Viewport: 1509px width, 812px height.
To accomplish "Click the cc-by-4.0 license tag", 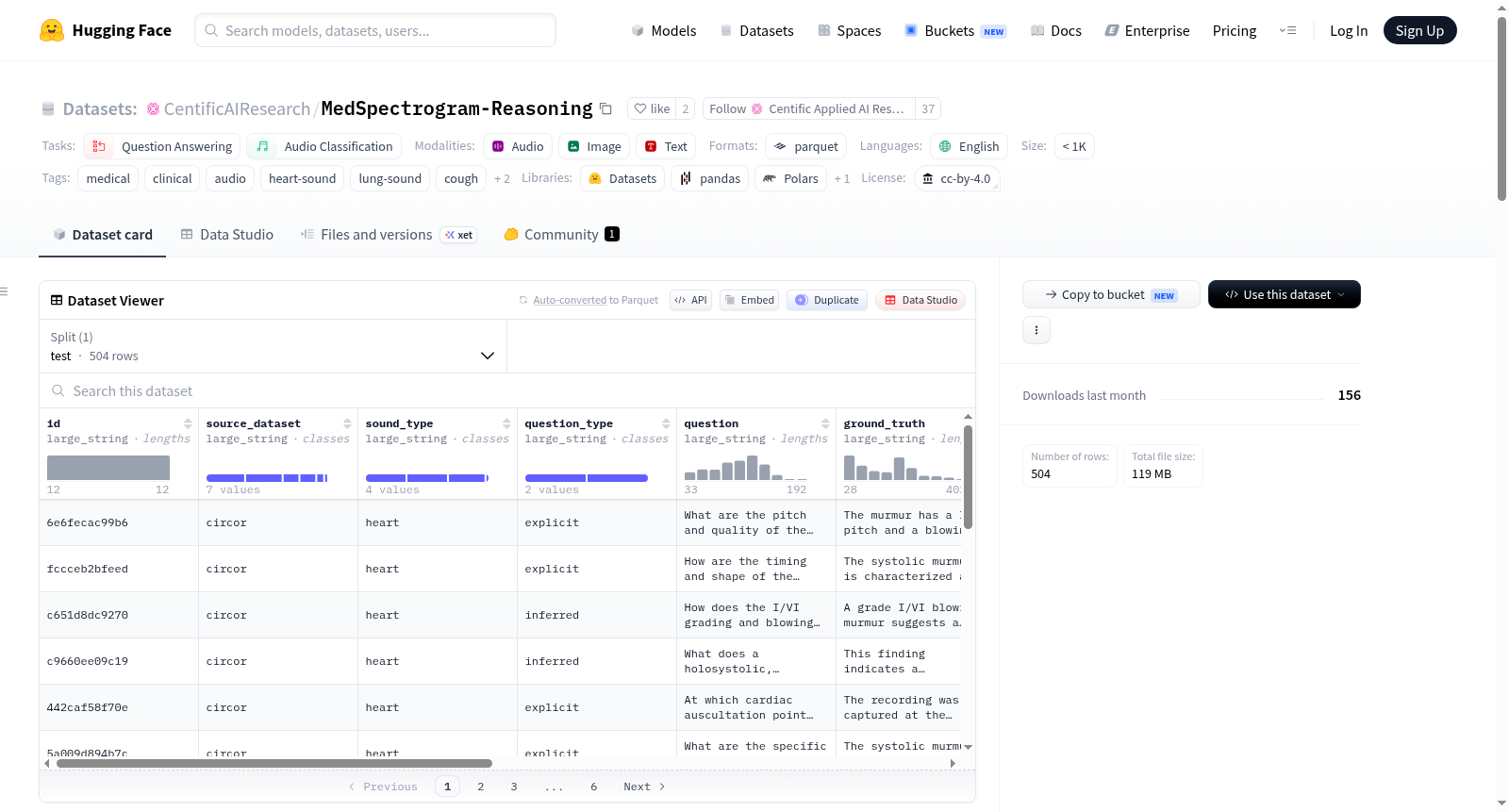I will [956, 178].
